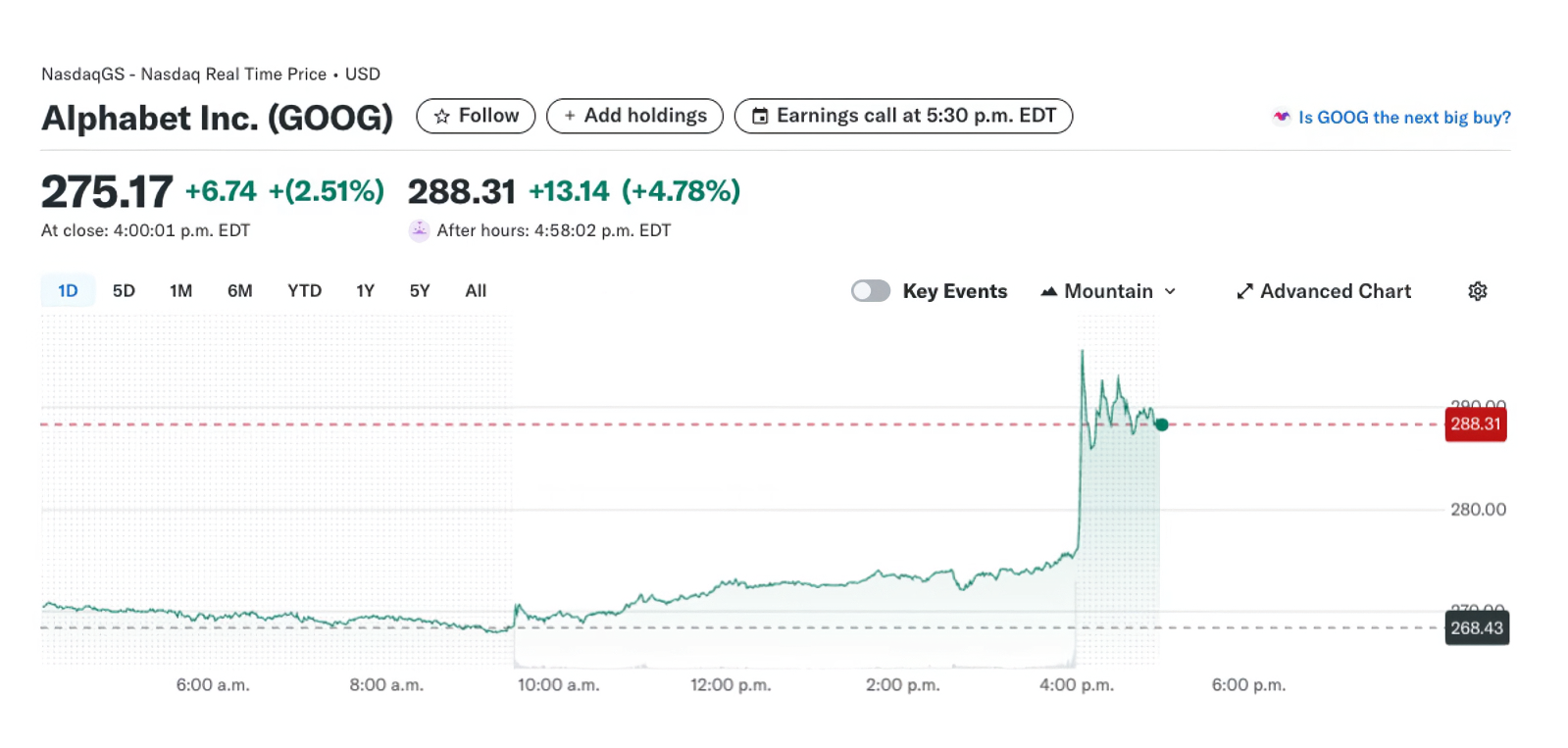The height and width of the screenshot is (748, 1568).
Task: Select the 6M time range tab
Action: [x=240, y=290]
